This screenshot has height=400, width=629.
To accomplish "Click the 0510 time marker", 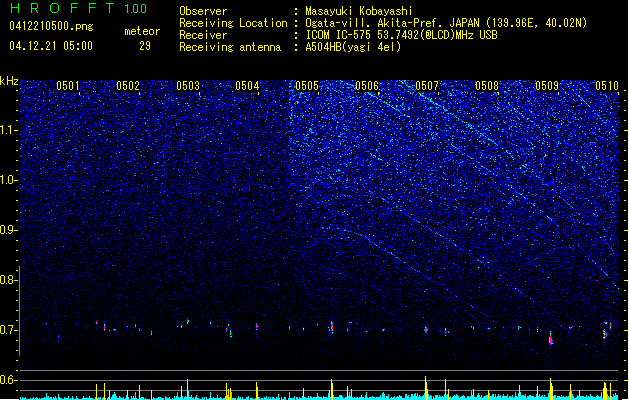I will 607,86.
